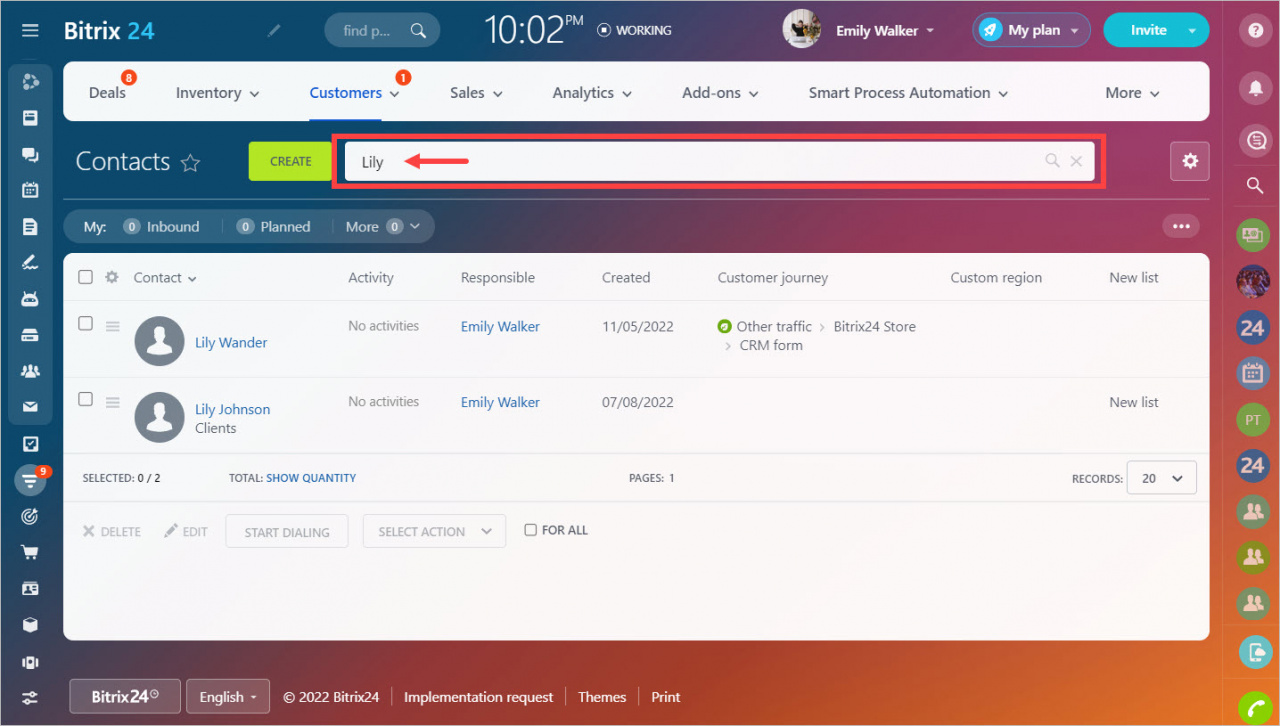Open SELECT ACTION dropdown
Image resolution: width=1280 pixels, height=726 pixels.
[434, 532]
